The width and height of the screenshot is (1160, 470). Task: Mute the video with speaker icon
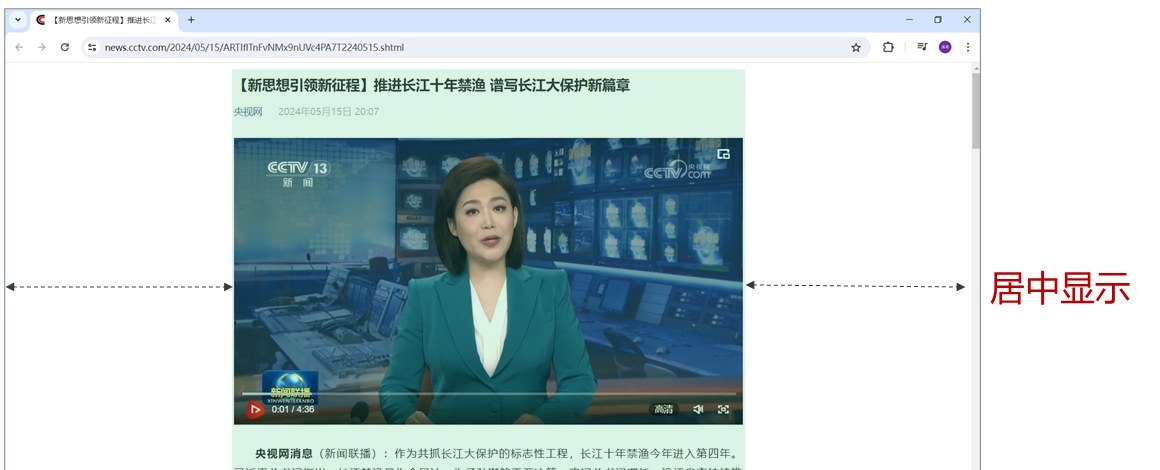(x=698, y=409)
